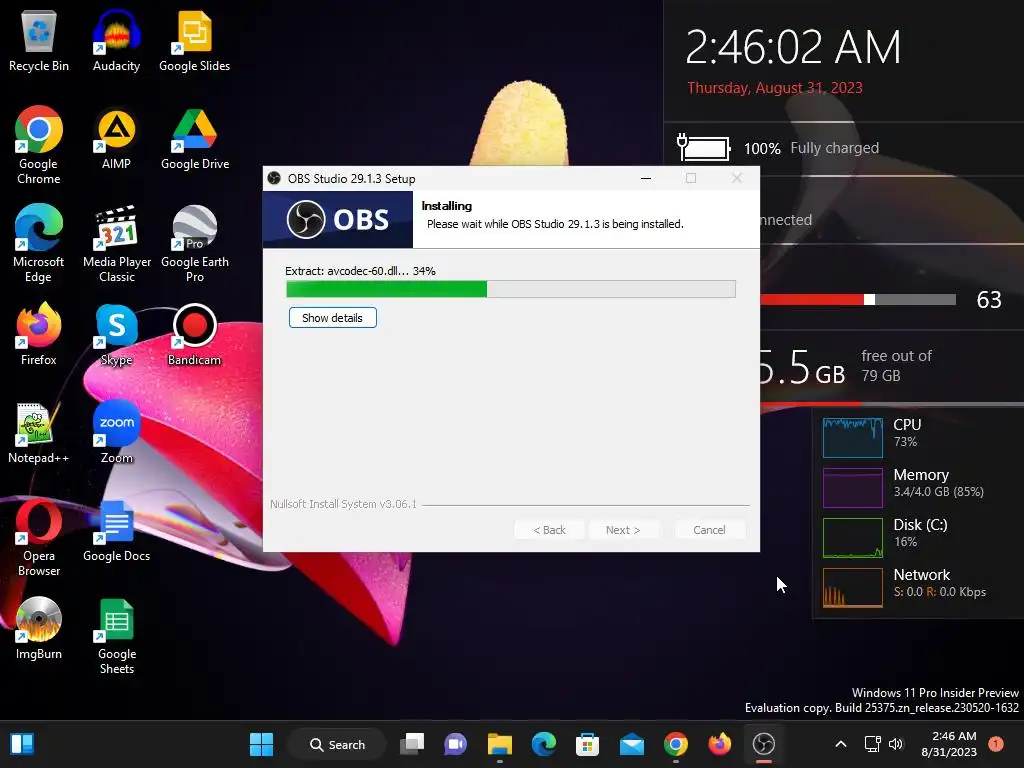Launch Audacity from the desktop

pyautogui.click(x=116, y=39)
